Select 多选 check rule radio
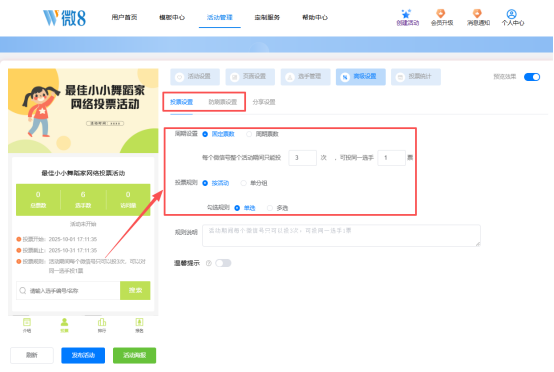This screenshot has width=554, height=372. (x=270, y=208)
